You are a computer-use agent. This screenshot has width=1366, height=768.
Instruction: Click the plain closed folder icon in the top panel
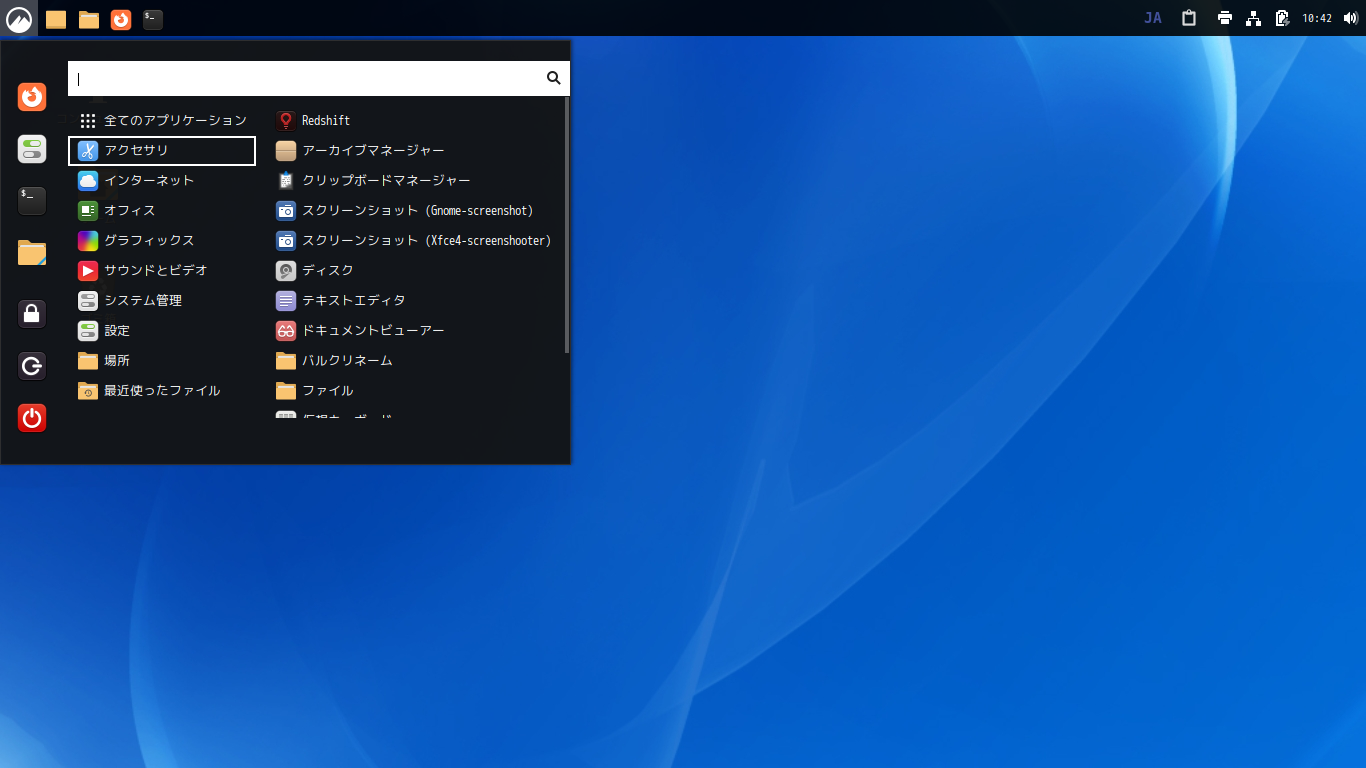56,19
